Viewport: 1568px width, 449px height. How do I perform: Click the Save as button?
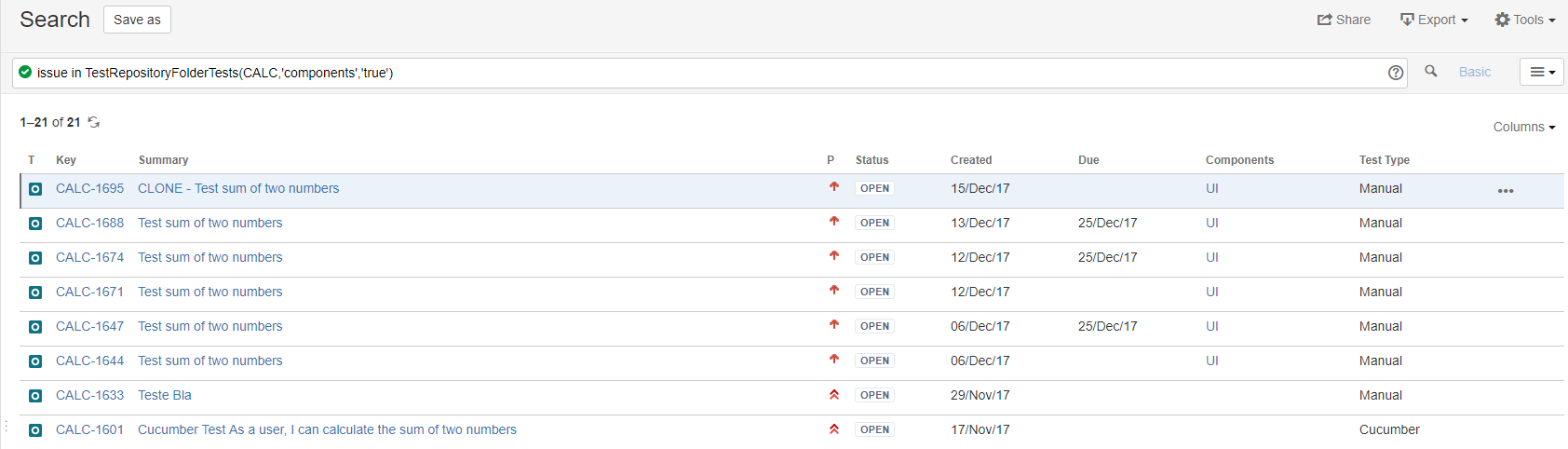137,20
